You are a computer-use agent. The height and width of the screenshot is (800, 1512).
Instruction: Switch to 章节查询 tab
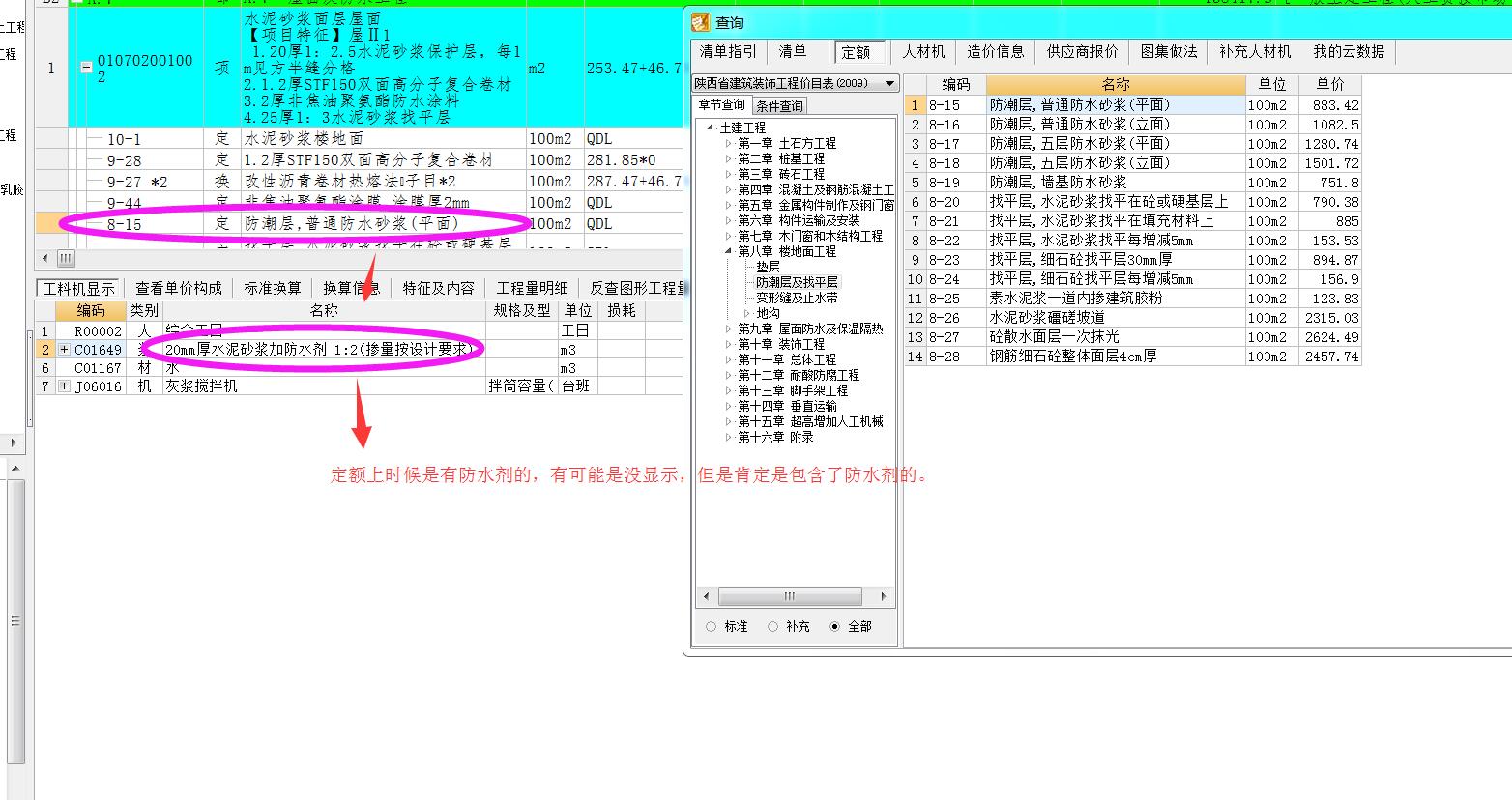tap(722, 105)
